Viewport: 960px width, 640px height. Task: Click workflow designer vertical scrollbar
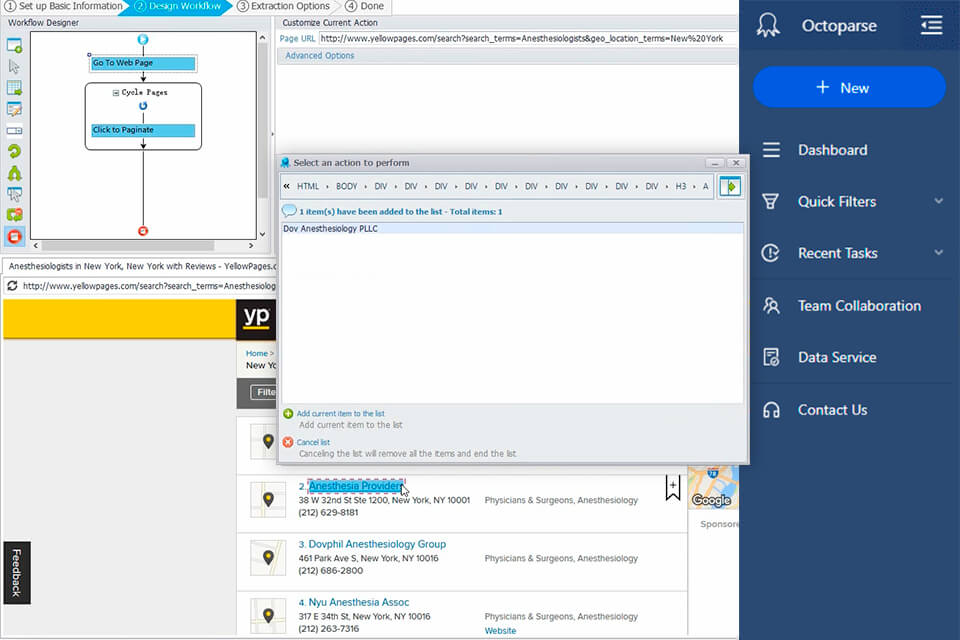263,119
